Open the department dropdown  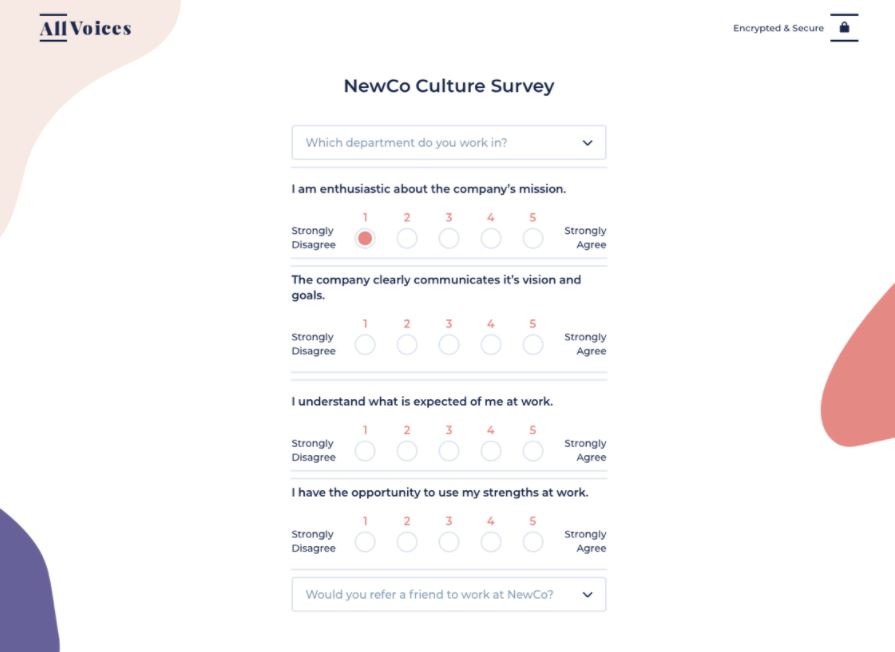pos(448,142)
